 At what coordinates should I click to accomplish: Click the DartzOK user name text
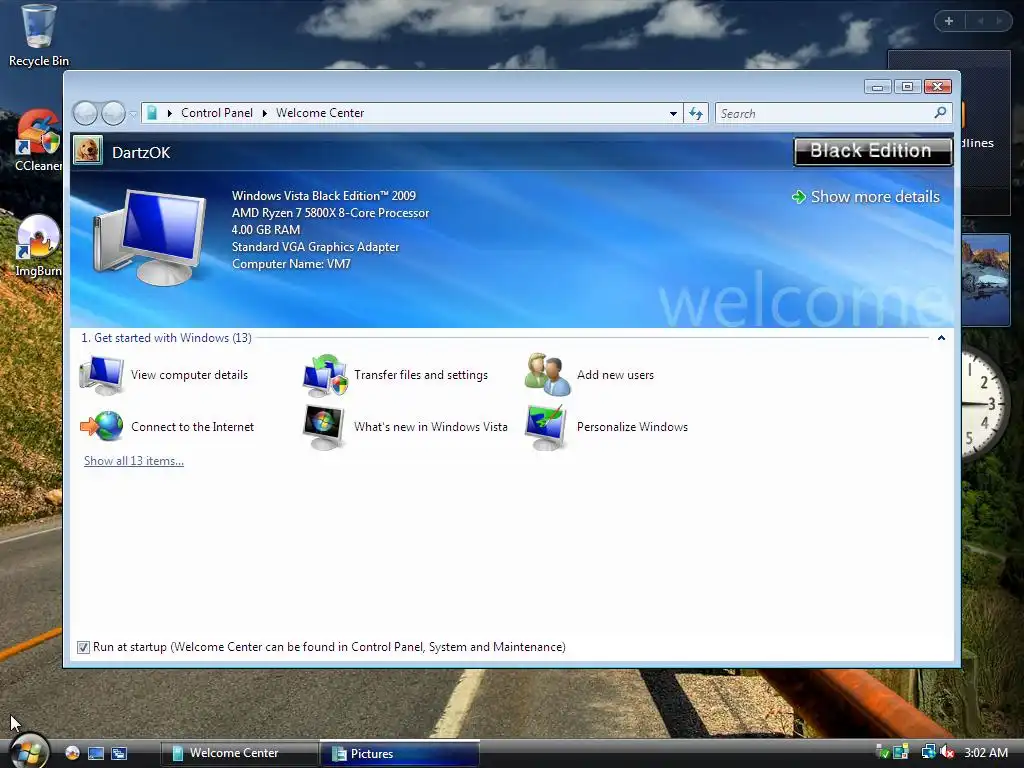[141, 152]
